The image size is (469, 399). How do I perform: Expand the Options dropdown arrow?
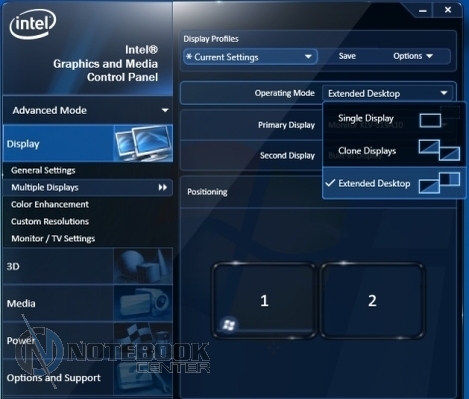(x=430, y=56)
